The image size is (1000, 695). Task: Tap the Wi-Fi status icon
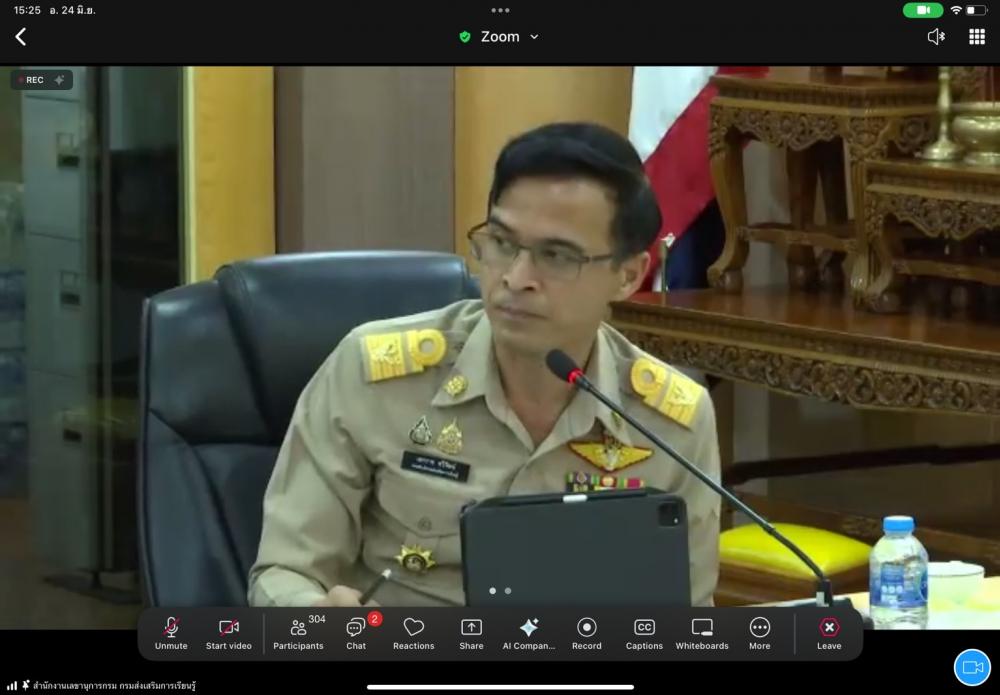pyautogui.click(x=955, y=10)
